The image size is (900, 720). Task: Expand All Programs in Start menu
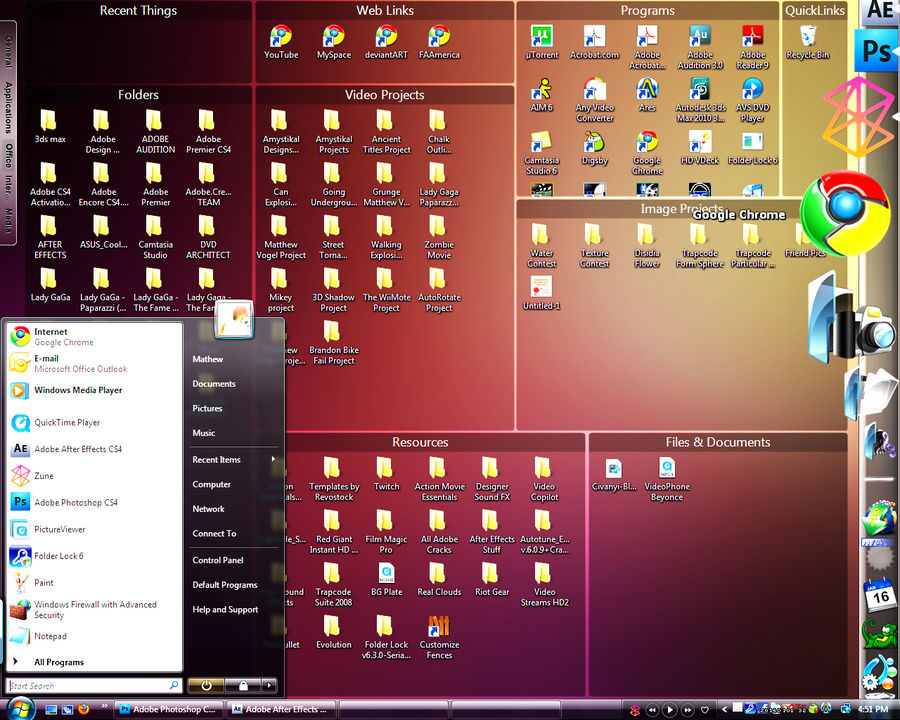coord(59,662)
